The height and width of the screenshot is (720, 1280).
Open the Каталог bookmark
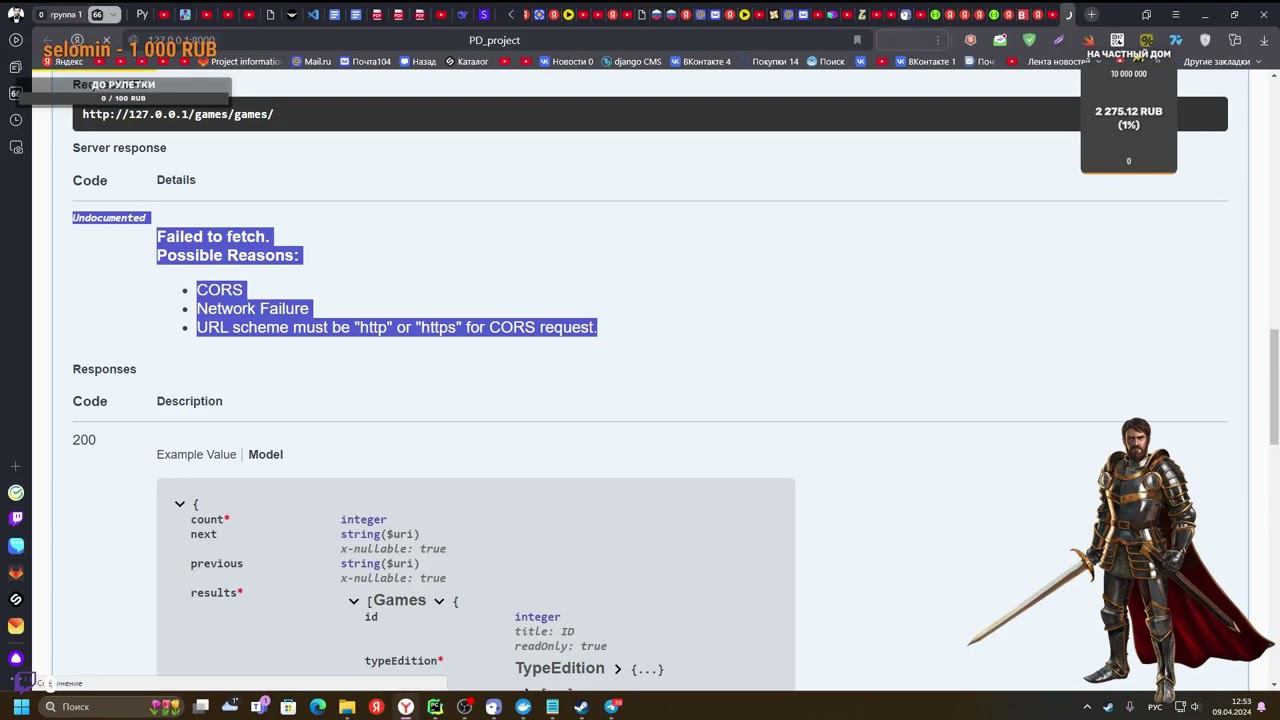(467, 61)
